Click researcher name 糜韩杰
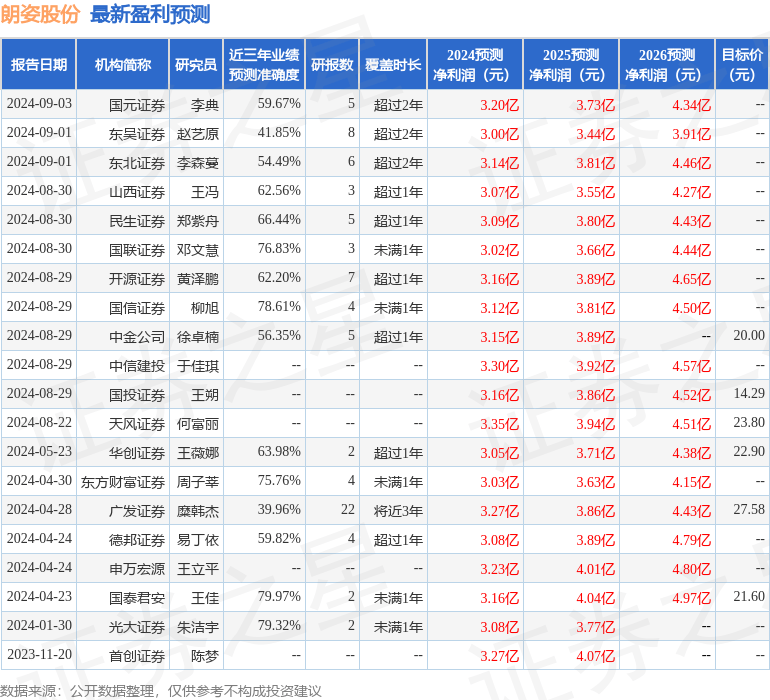 pyautogui.click(x=198, y=511)
